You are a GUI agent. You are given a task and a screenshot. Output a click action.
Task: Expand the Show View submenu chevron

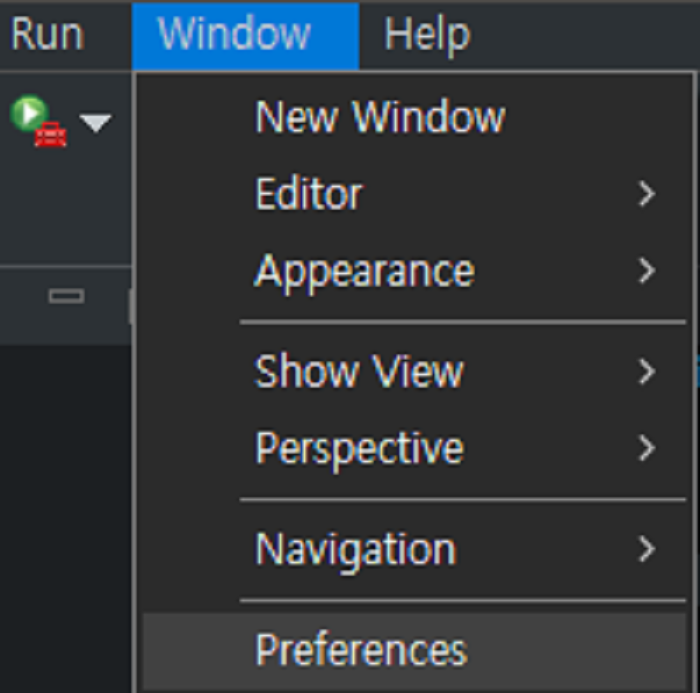coord(647,372)
